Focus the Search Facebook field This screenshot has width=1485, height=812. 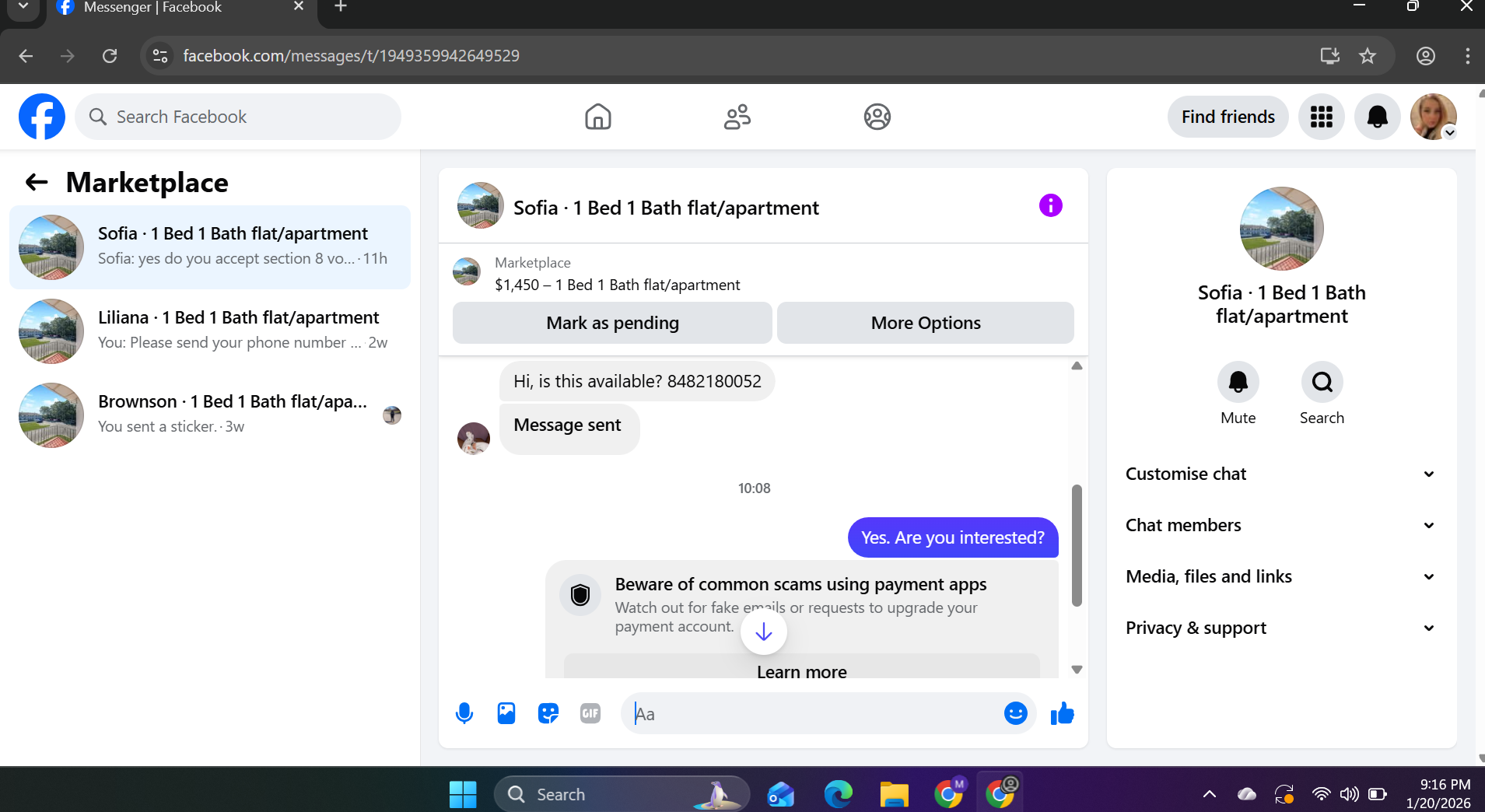coord(238,117)
